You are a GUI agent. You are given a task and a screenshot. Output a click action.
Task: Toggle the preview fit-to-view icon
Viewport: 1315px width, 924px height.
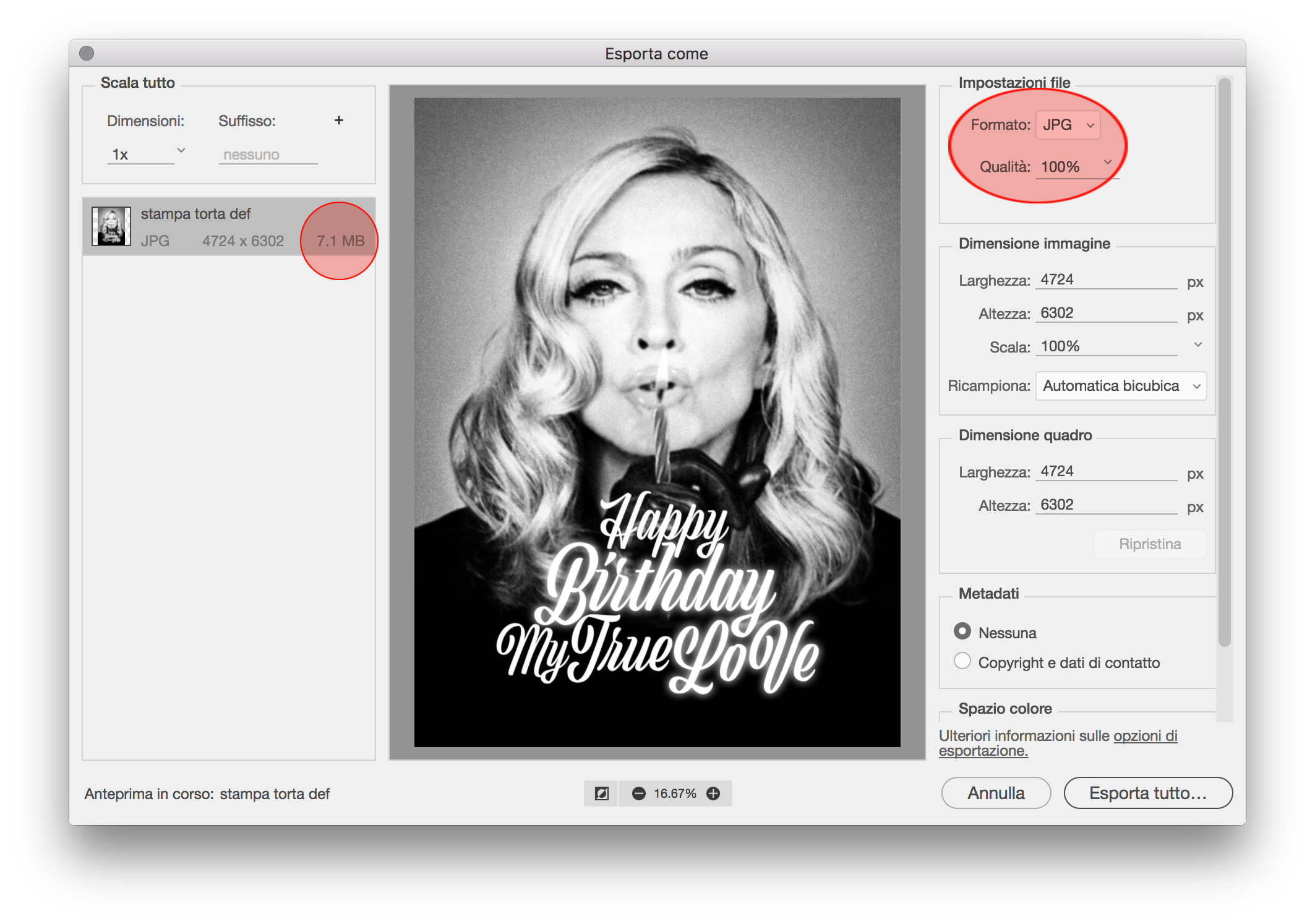601,794
